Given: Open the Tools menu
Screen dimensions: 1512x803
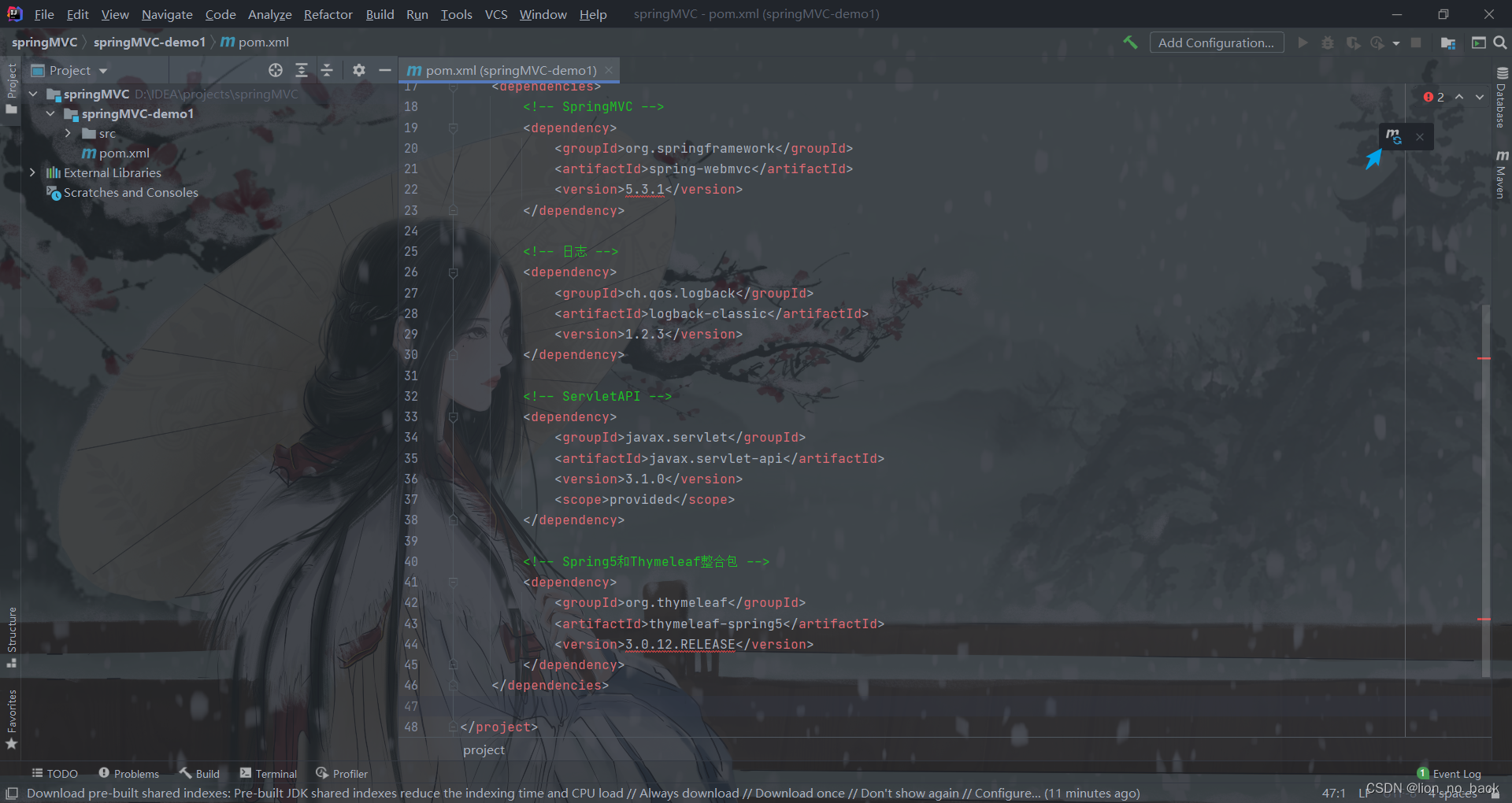Looking at the screenshot, I should [456, 14].
